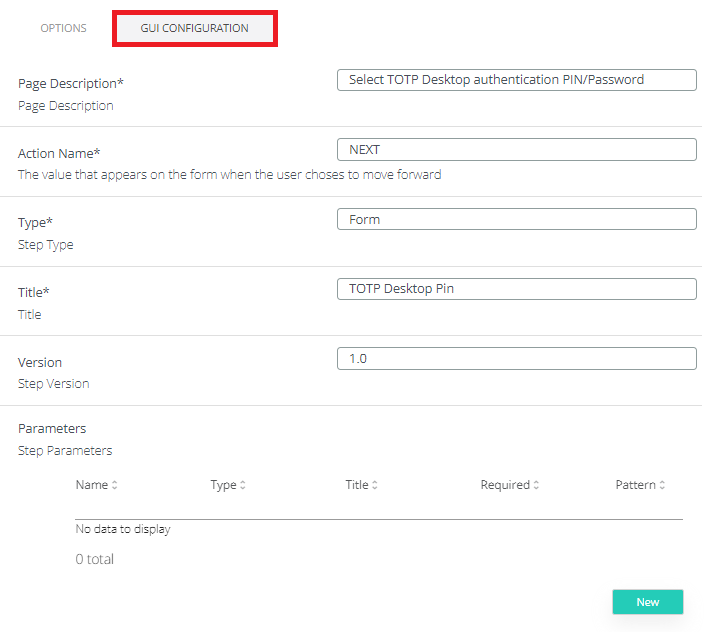Click the Page Description* field label
This screenshot has height=632, width=714.
point(71,84)
